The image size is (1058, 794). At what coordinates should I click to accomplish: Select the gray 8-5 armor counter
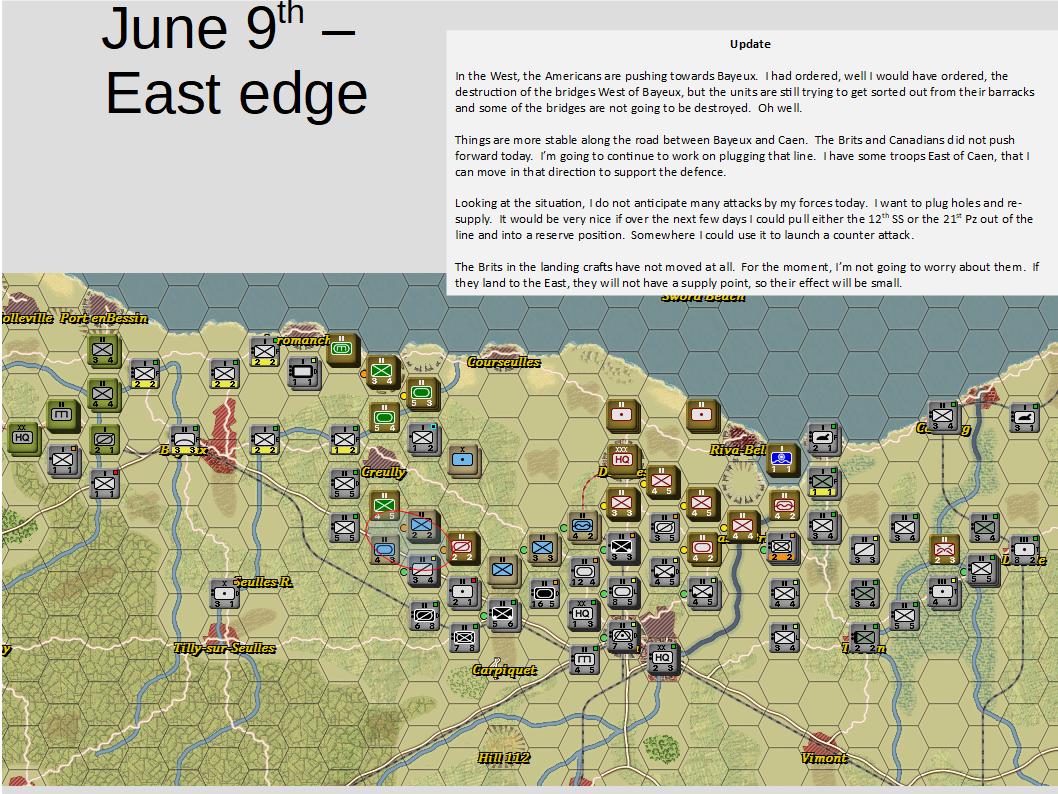623,592
